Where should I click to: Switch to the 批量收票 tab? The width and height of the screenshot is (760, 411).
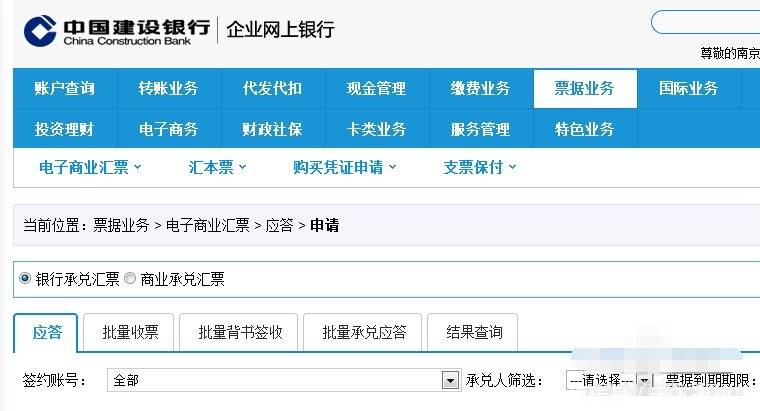[x=128, y=332]
